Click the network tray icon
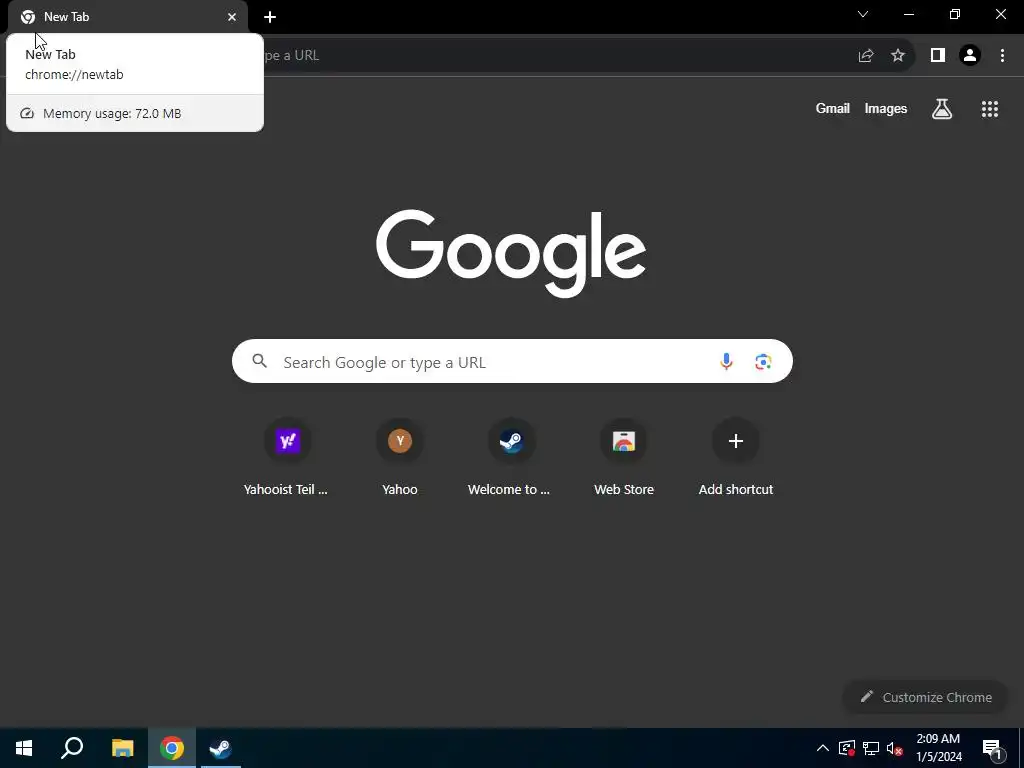This screenshot has width=1024, height=768. [x=871, y=748]
